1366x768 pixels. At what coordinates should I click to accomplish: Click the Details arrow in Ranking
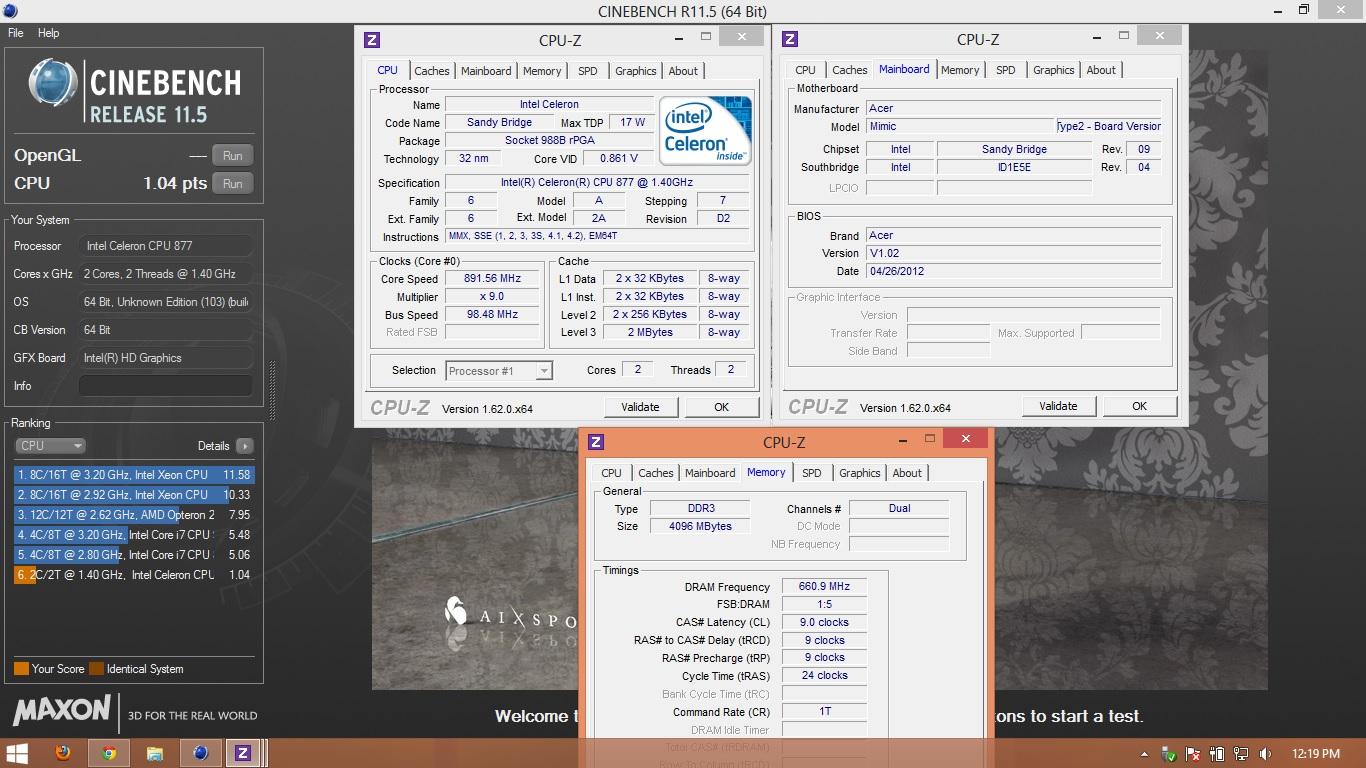click(x=245, y=446)
